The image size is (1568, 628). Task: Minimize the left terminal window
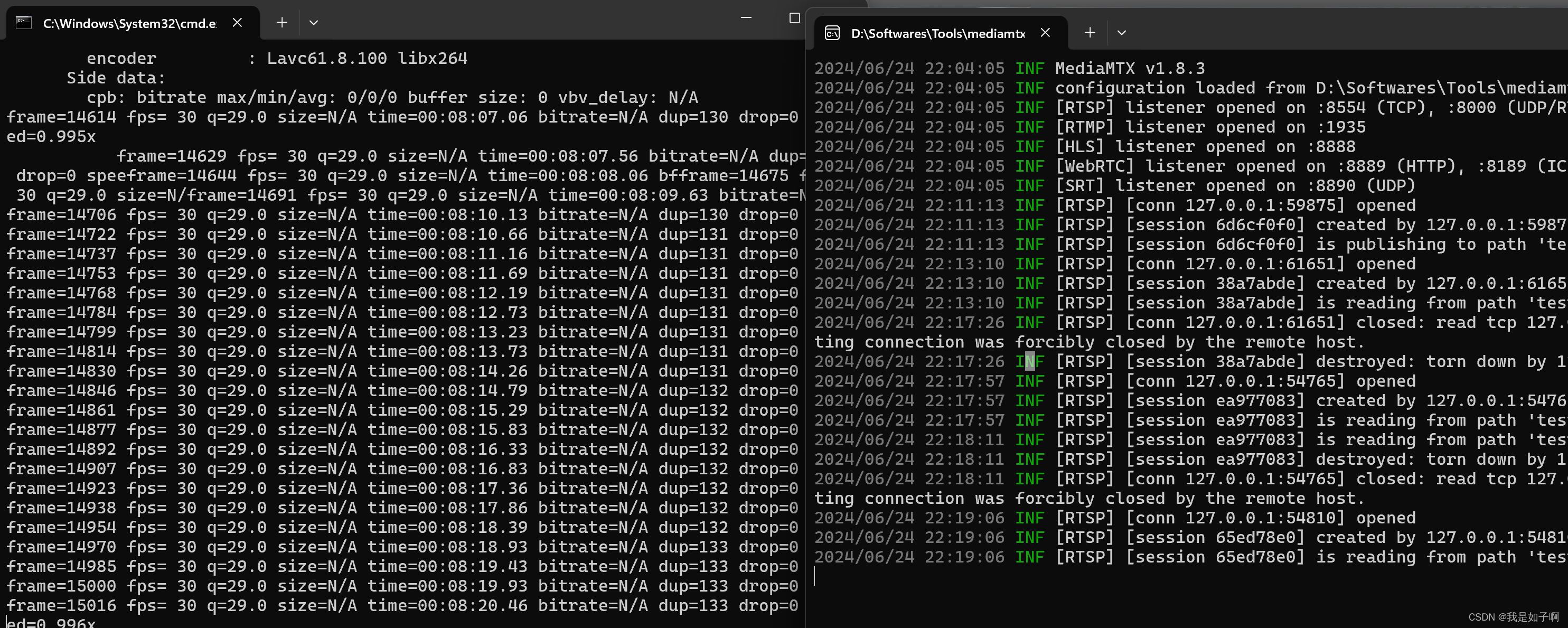[x=746, y=17]
